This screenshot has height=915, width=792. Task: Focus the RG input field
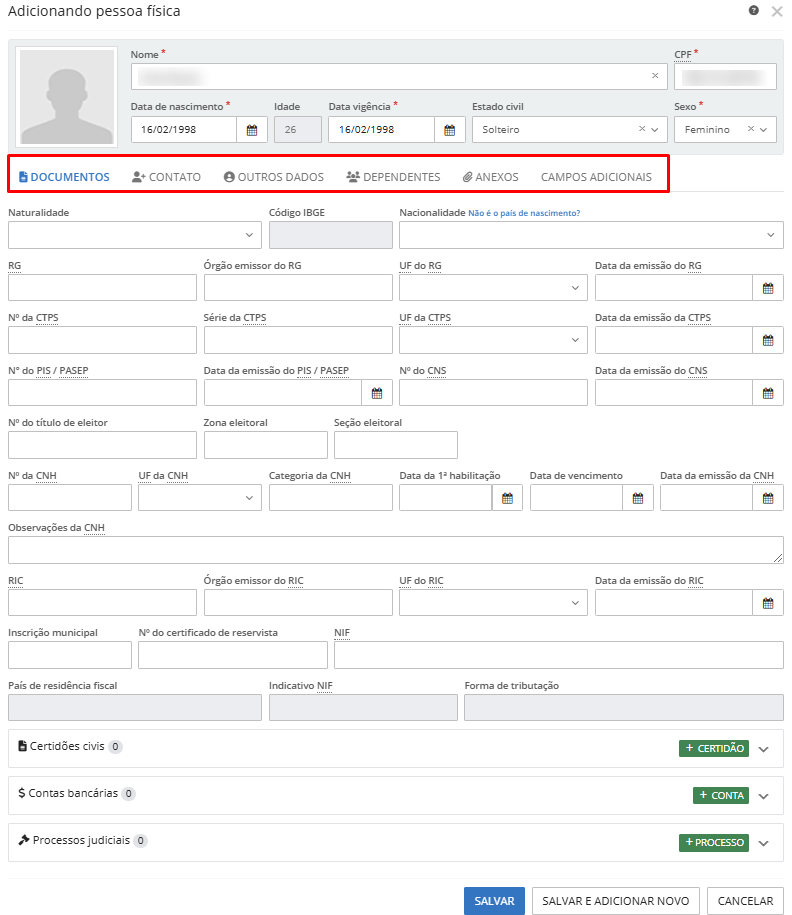click(102, 288)
